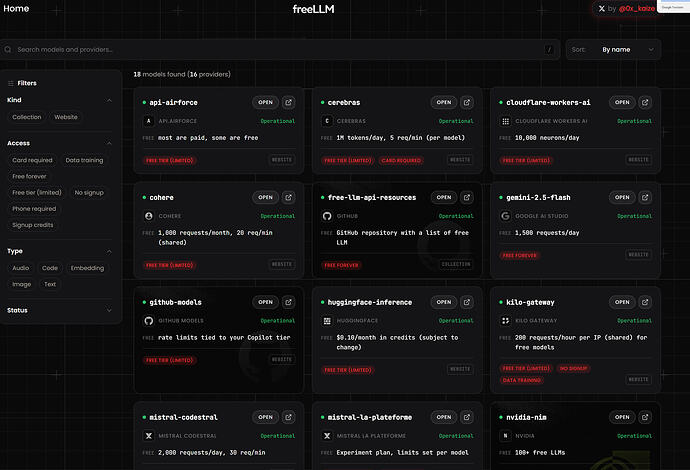Focus the search models and providers field
The height and width of the screenshot is (470, 690).
pyautogui.click(x=280, y=49)
